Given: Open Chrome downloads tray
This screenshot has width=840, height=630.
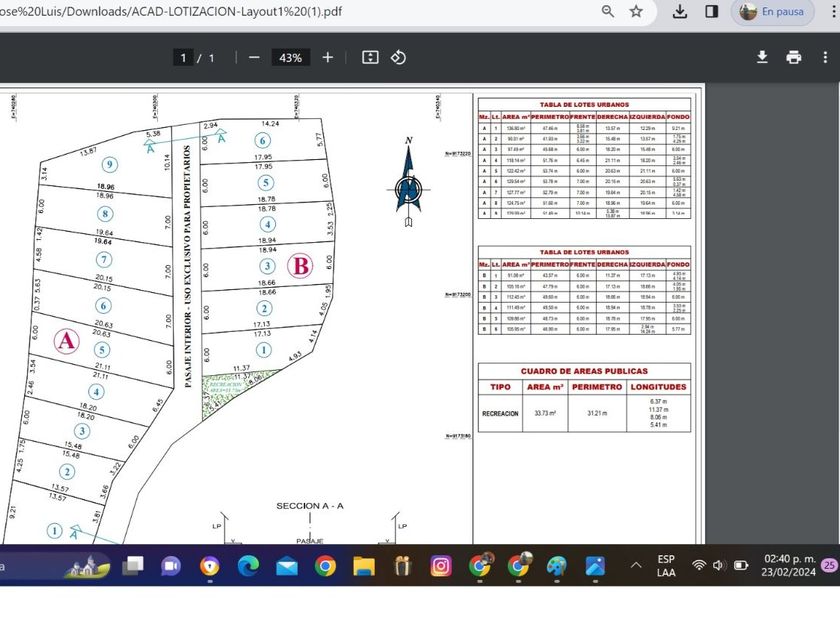Looking at the screenshot, I should (680, 12).
